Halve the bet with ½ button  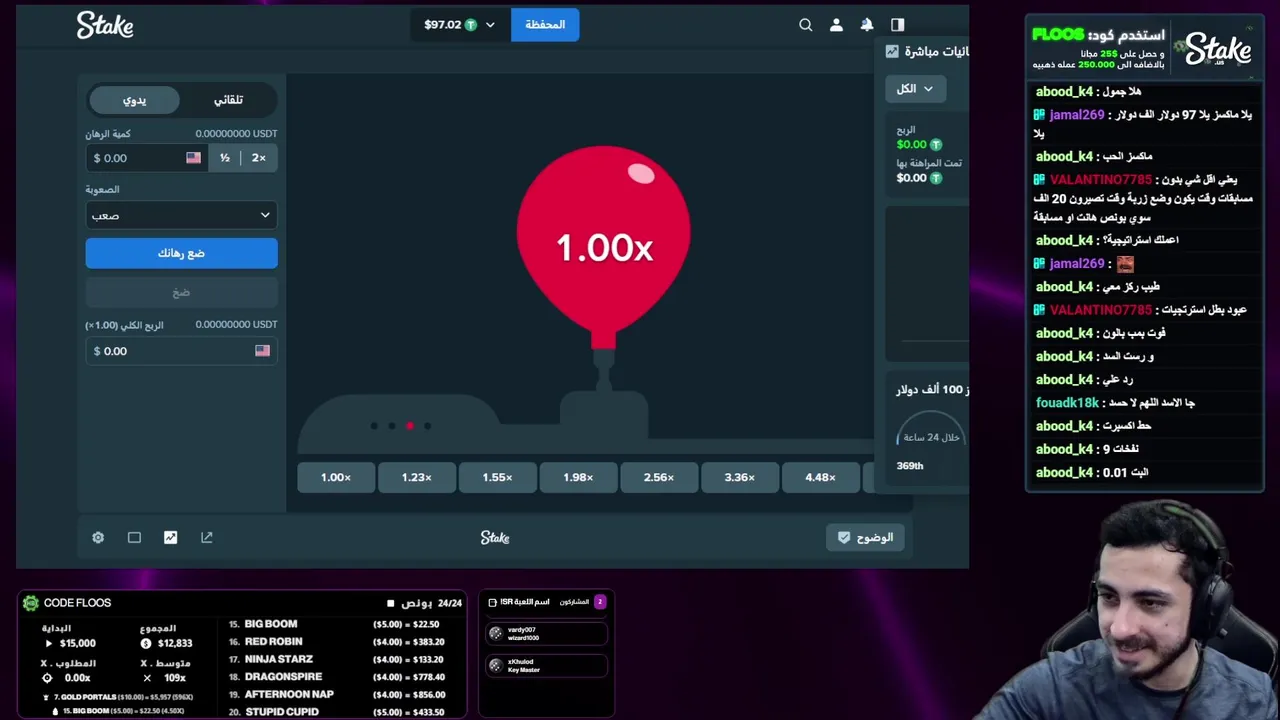click(x=225, y=157)
